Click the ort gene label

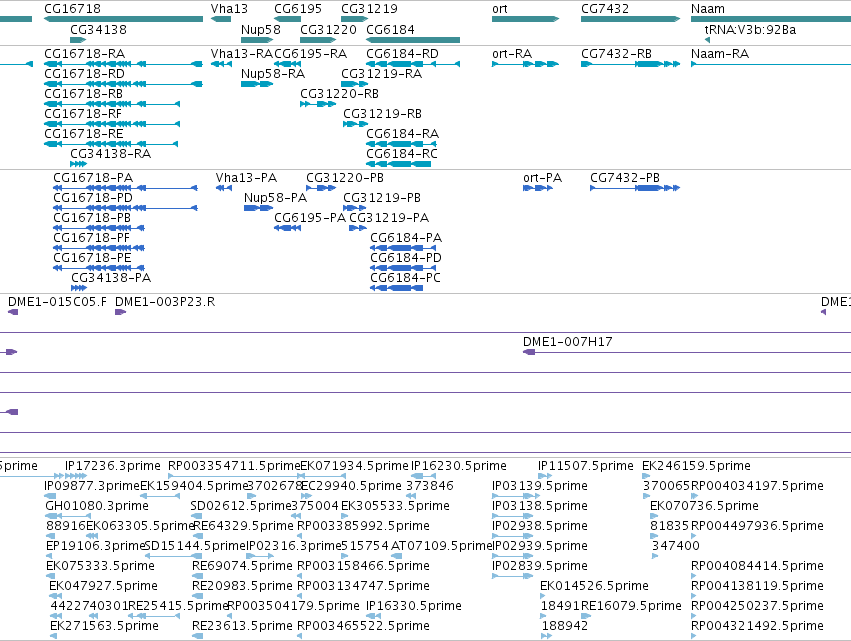(x=500, y=9)
